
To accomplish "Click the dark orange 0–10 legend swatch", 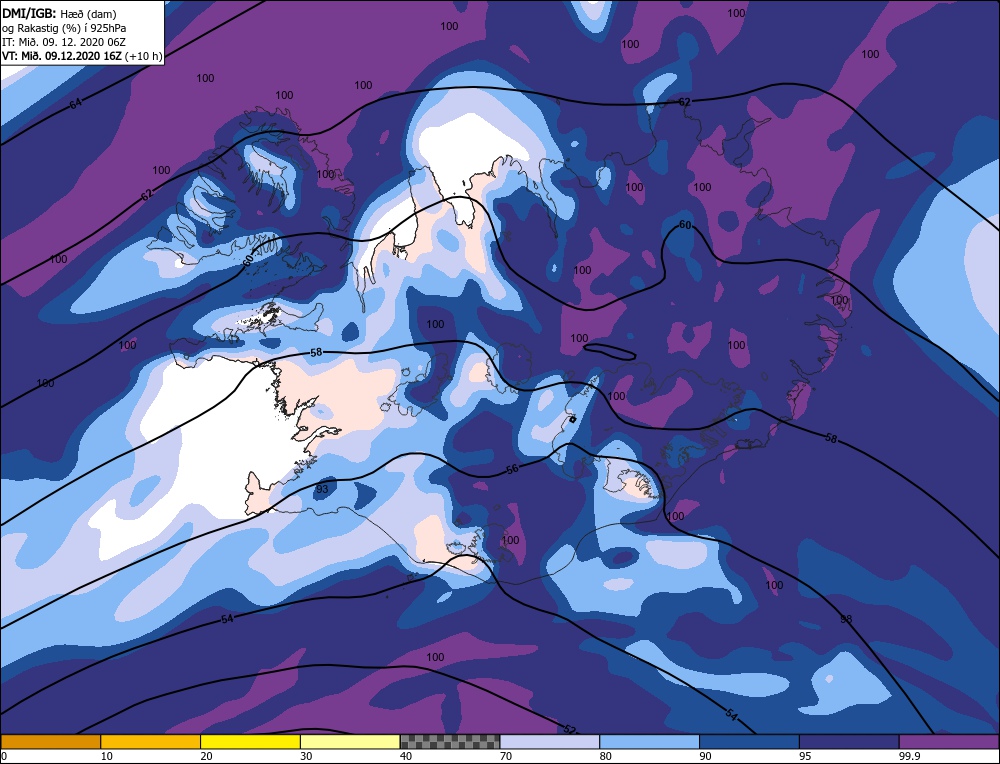I will click(51, 742).
